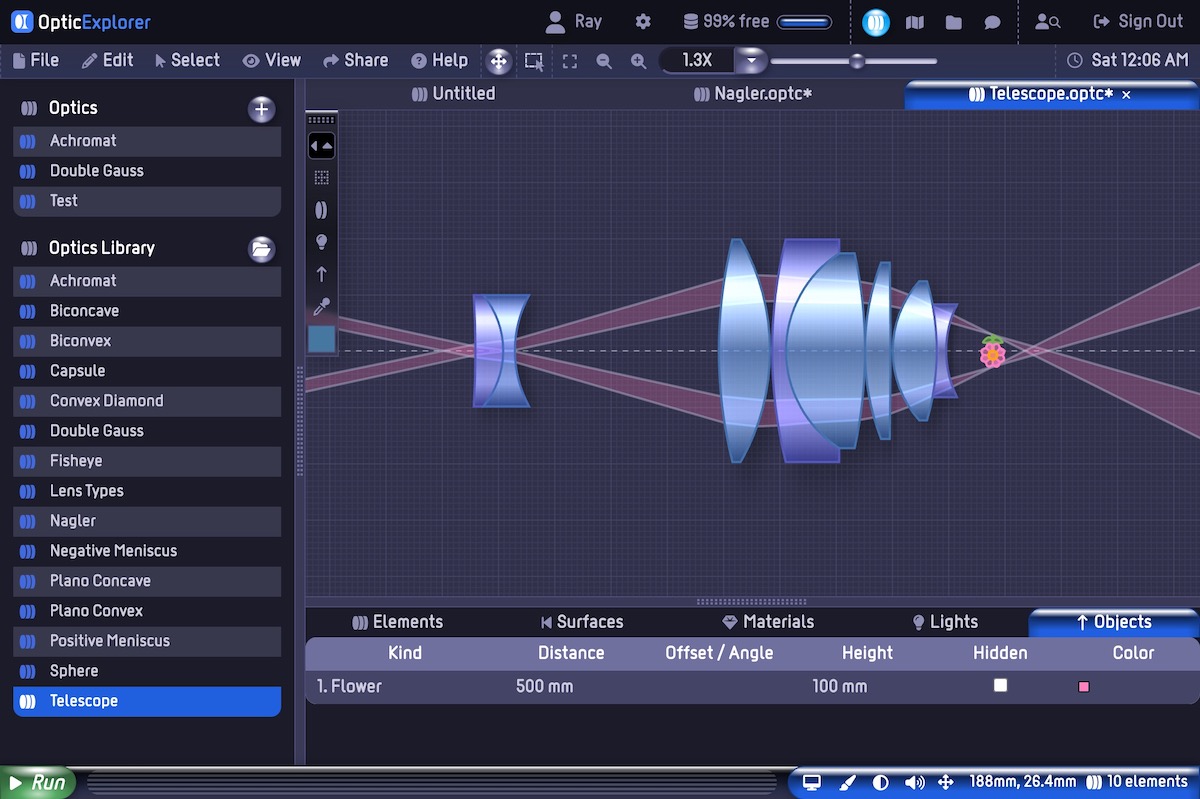Add new optic with plus button
This screenshot has width=1200, height=799.
click(x=261, y=109)
